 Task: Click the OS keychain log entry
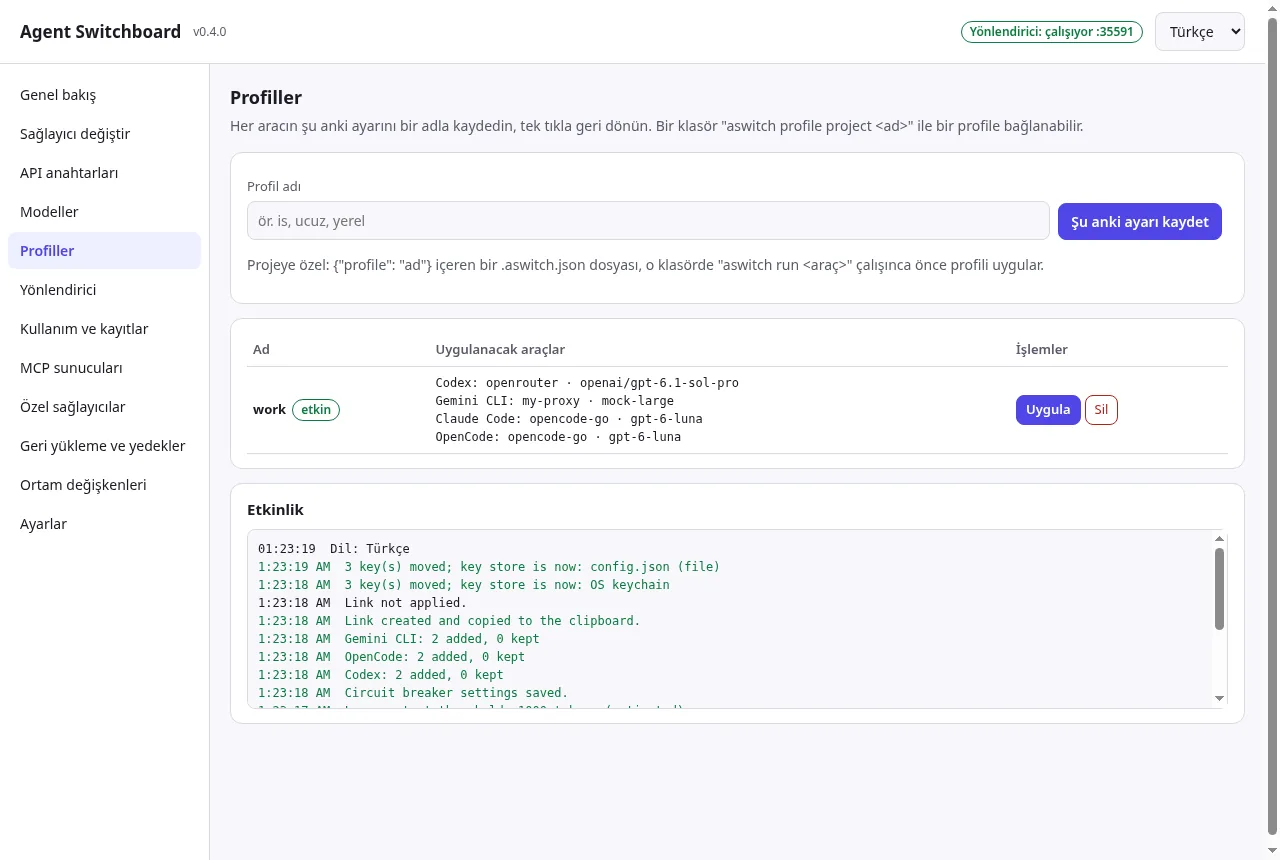point(464,585)
